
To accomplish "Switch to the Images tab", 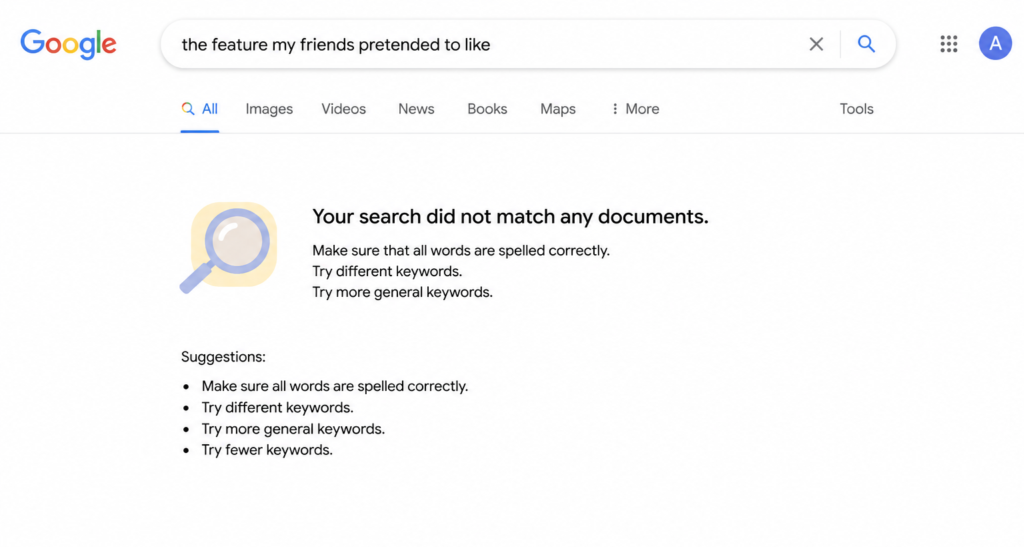I will point(269,109).
